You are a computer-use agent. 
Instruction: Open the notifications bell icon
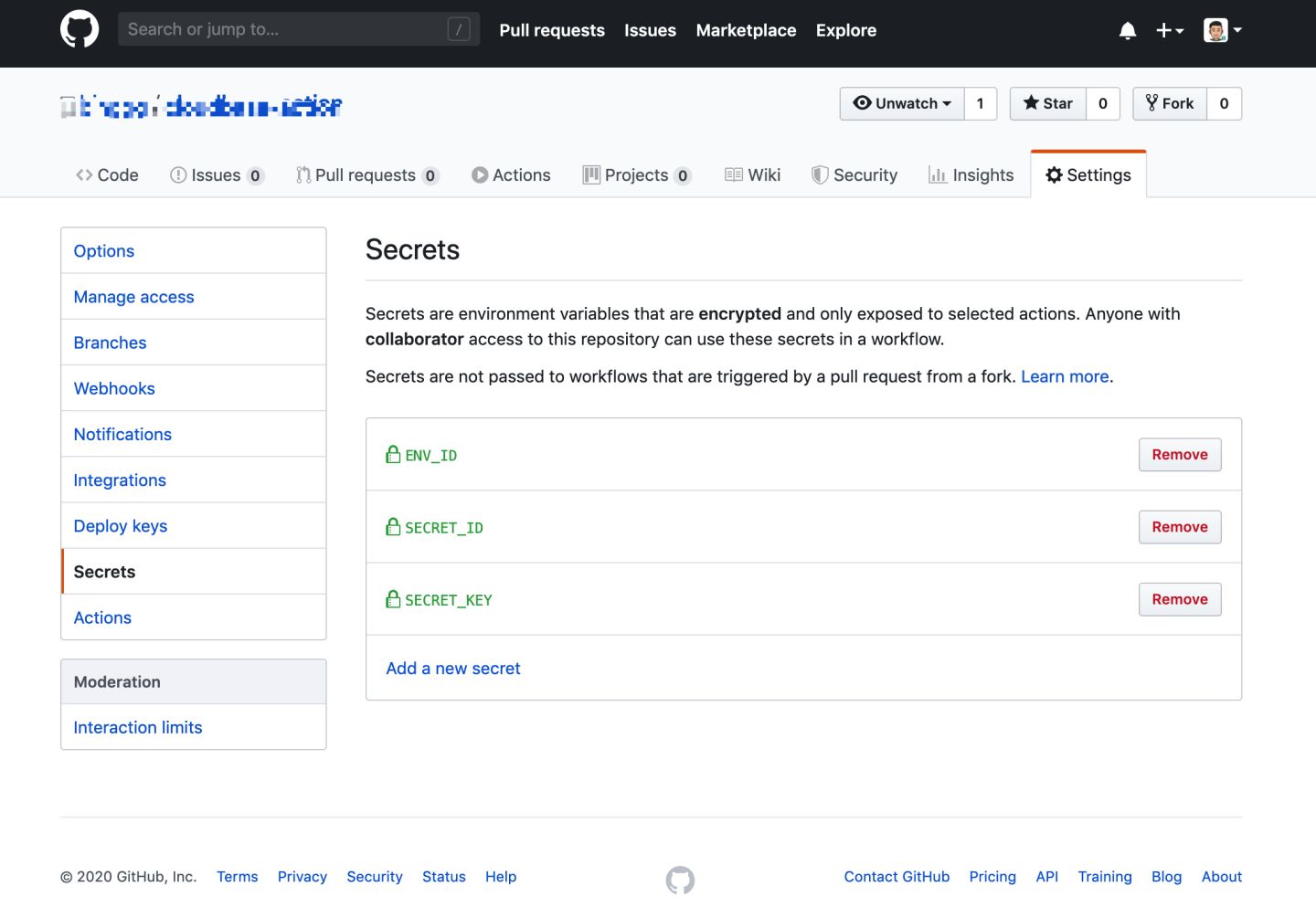1127,30
